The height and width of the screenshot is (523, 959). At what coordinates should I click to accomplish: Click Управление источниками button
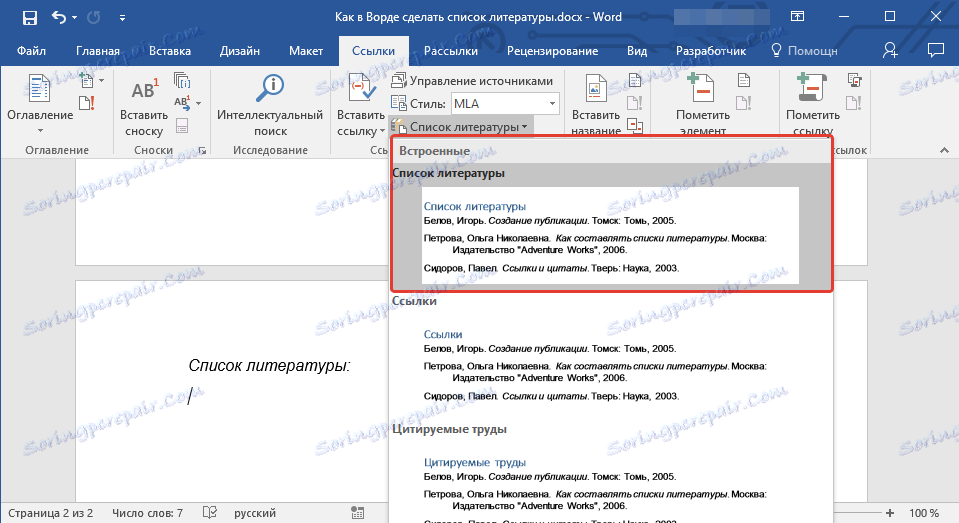point(471,81)
